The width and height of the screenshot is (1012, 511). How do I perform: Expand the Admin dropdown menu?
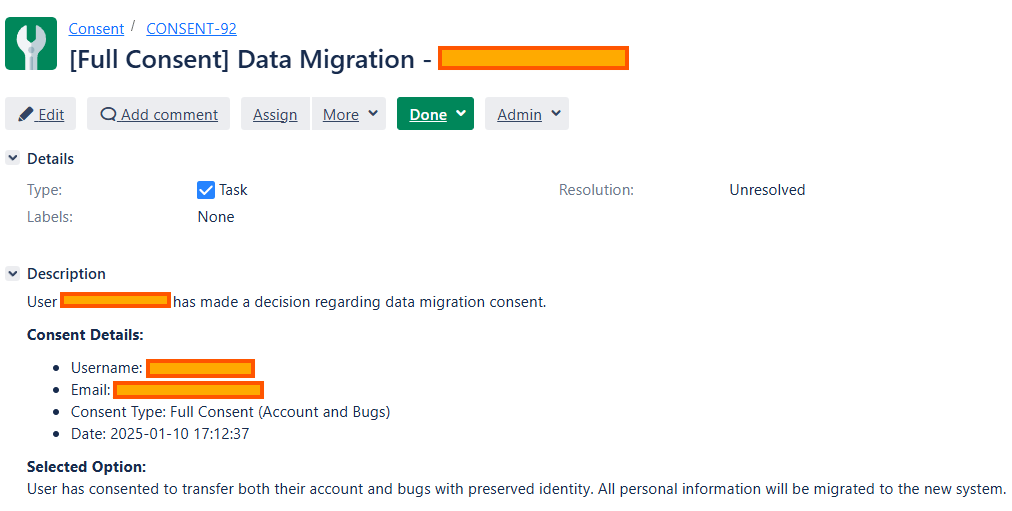[527, 114]
